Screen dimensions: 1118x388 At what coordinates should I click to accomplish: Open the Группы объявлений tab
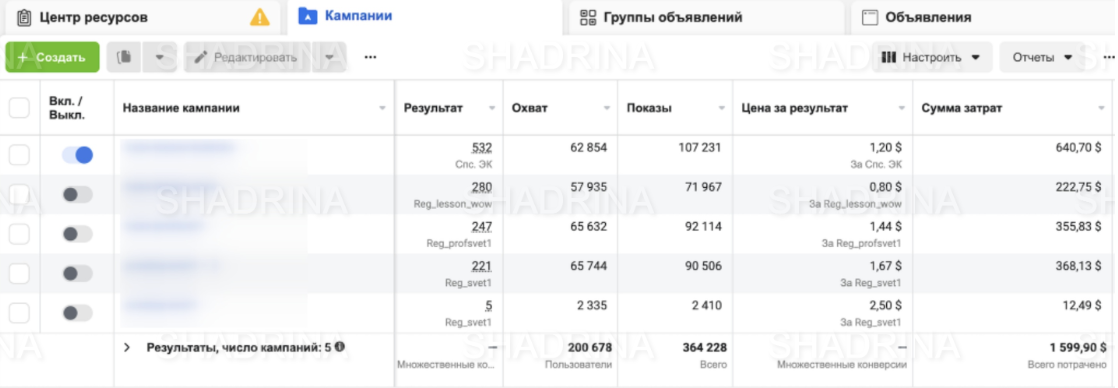click(706, 17)
